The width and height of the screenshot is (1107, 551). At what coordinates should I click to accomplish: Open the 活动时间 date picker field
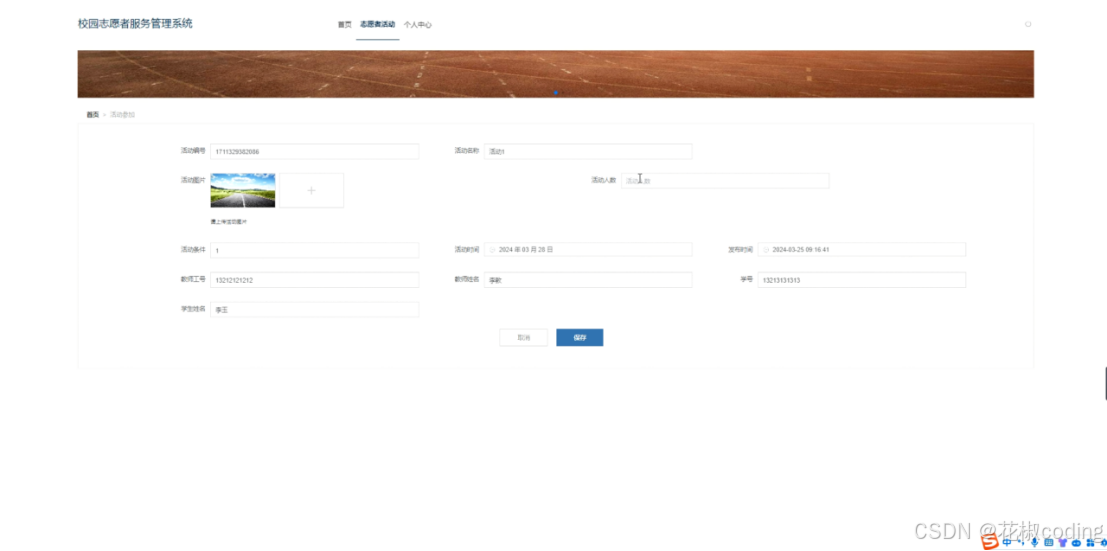[588, 249]
